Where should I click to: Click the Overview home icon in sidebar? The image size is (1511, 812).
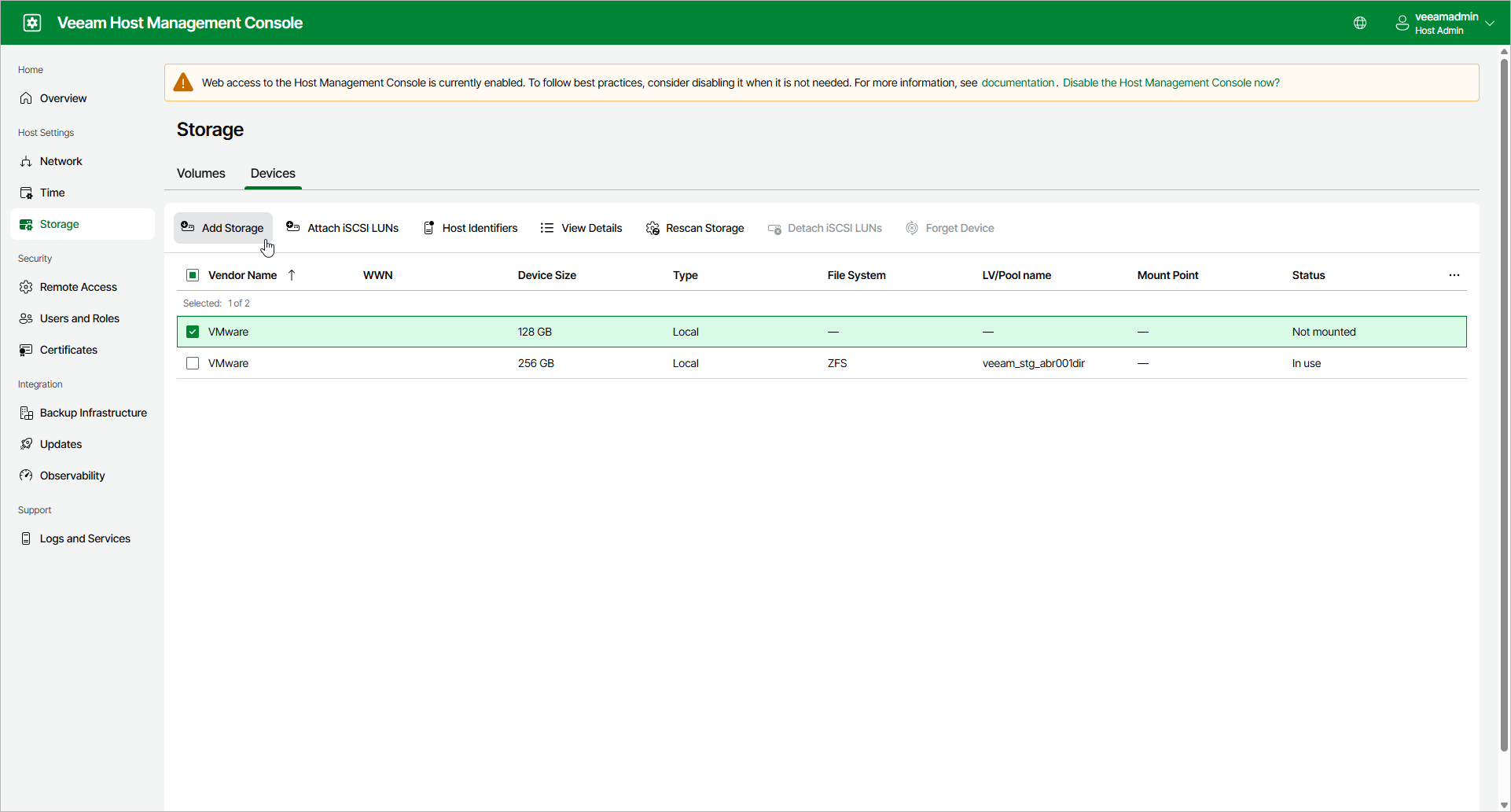[26, 98]
